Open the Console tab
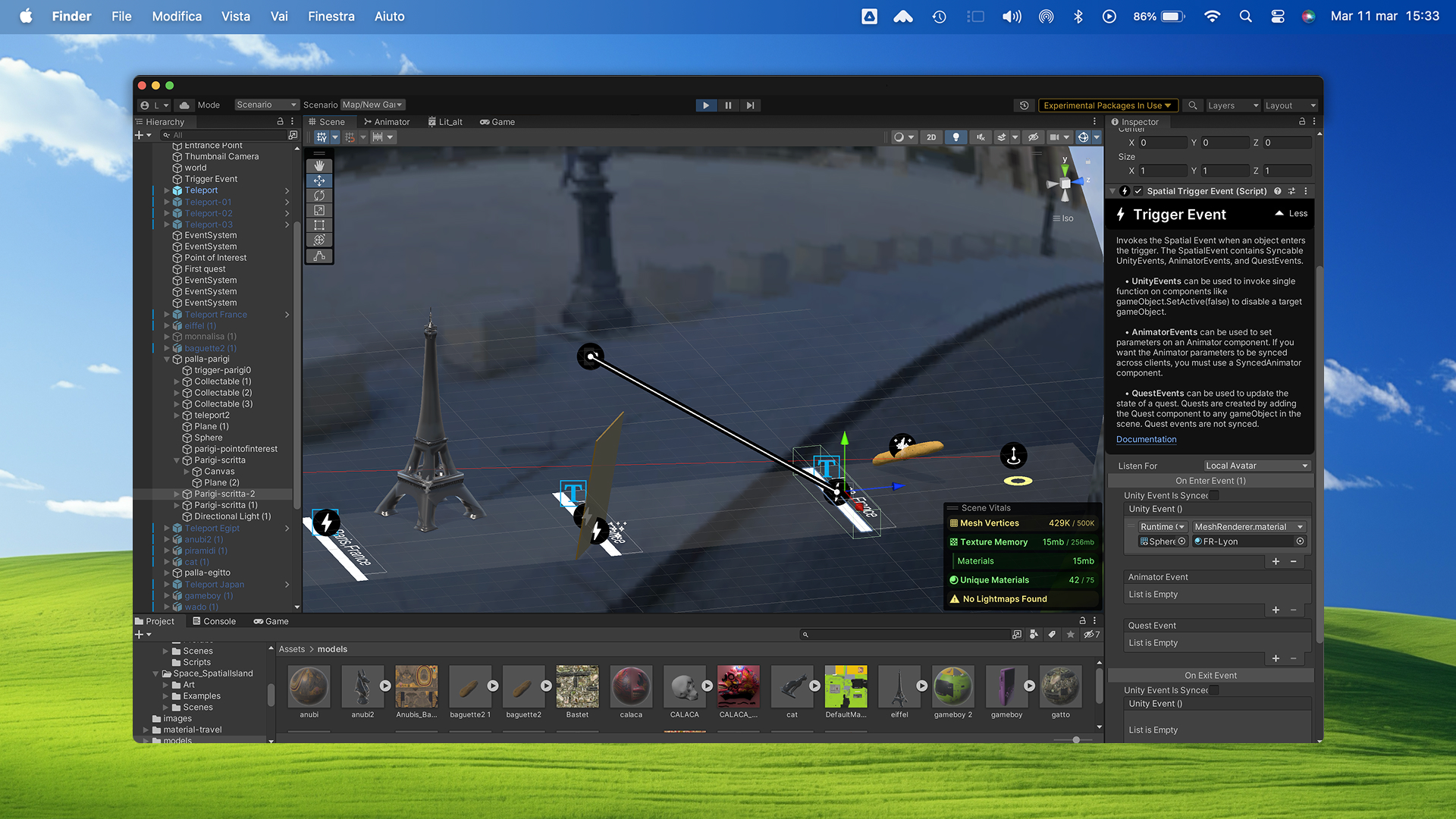 [x=214, y=621]
